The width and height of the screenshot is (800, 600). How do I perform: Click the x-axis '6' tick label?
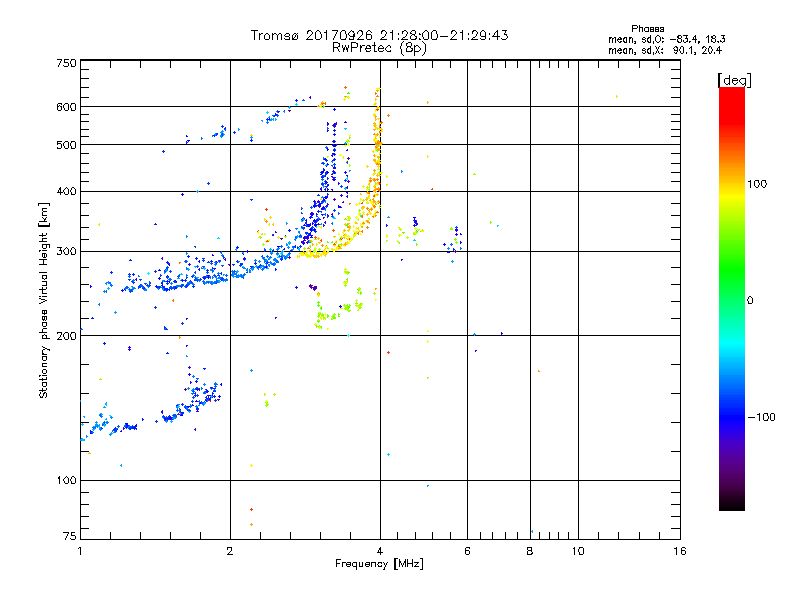pos(467,551)
